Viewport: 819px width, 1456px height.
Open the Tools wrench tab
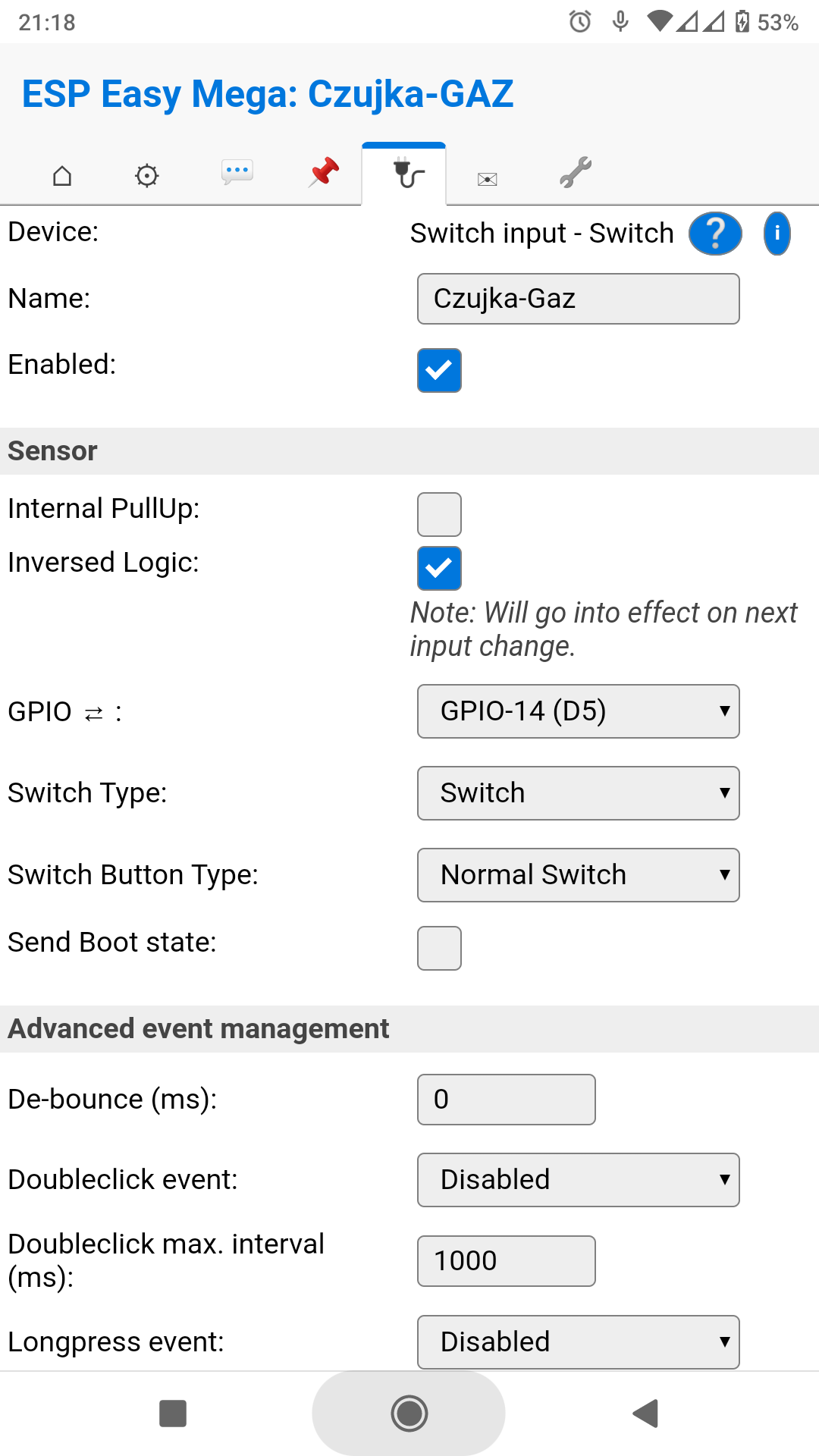click(x=576, y=172)
